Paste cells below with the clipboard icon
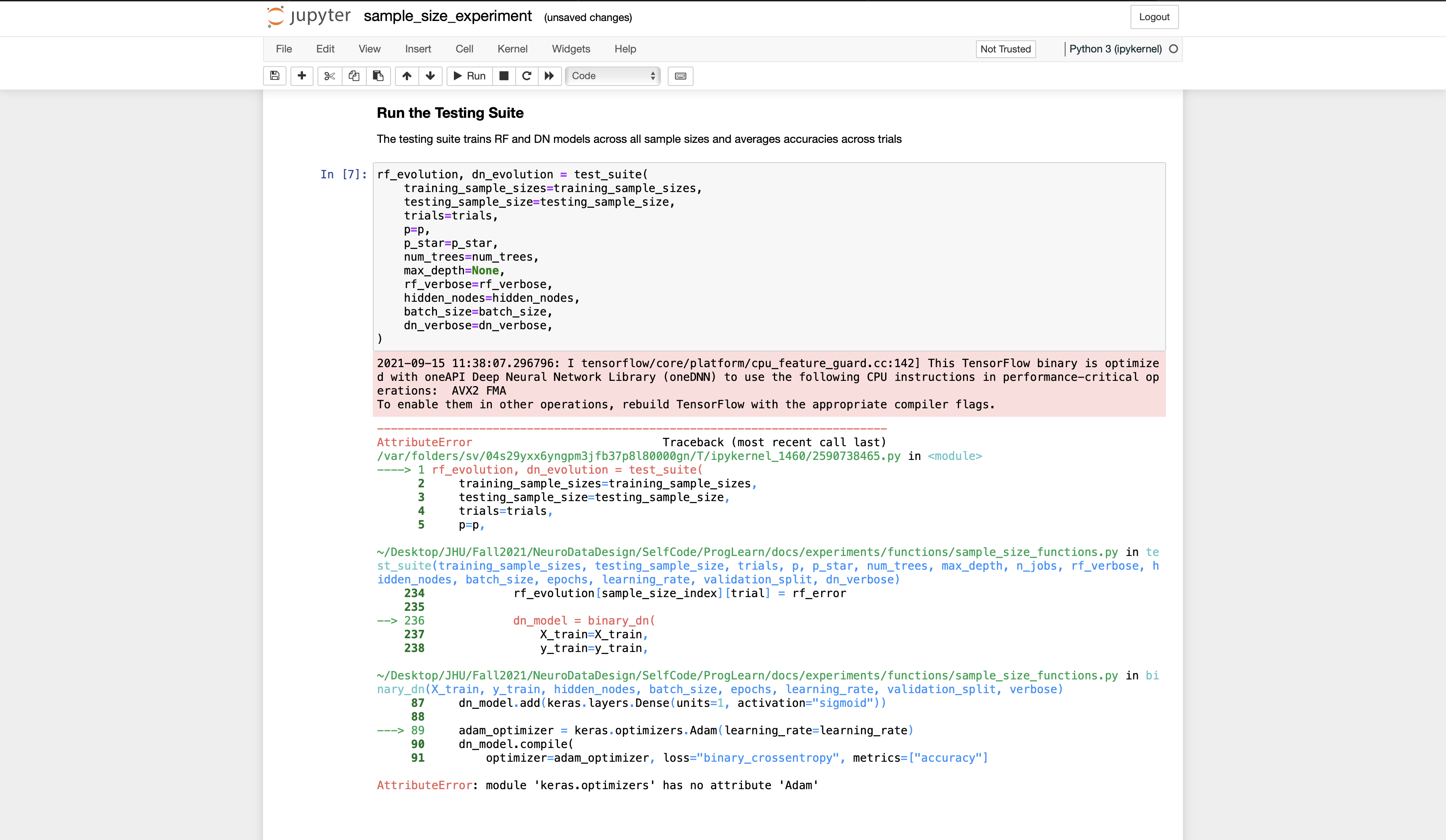Screen dimensions: 1446x840 [378, 76]
